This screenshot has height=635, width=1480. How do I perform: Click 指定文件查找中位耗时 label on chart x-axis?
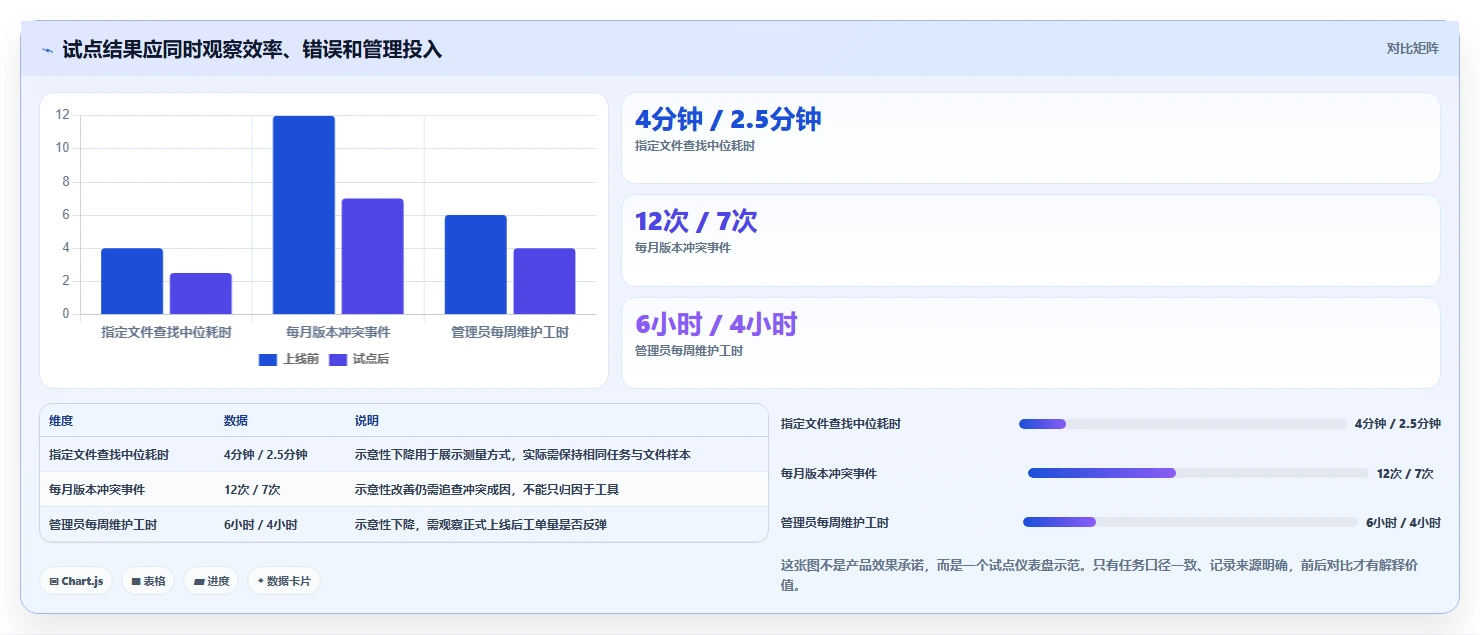tap(166, 332)
